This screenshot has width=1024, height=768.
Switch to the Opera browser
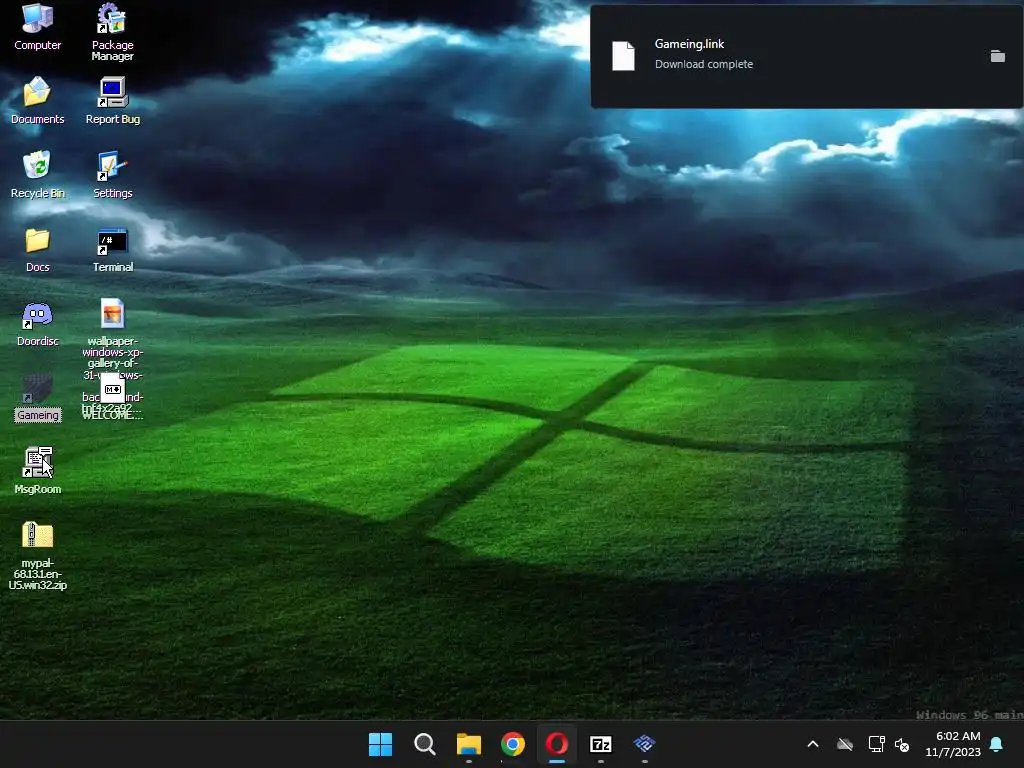pos(556,744)
